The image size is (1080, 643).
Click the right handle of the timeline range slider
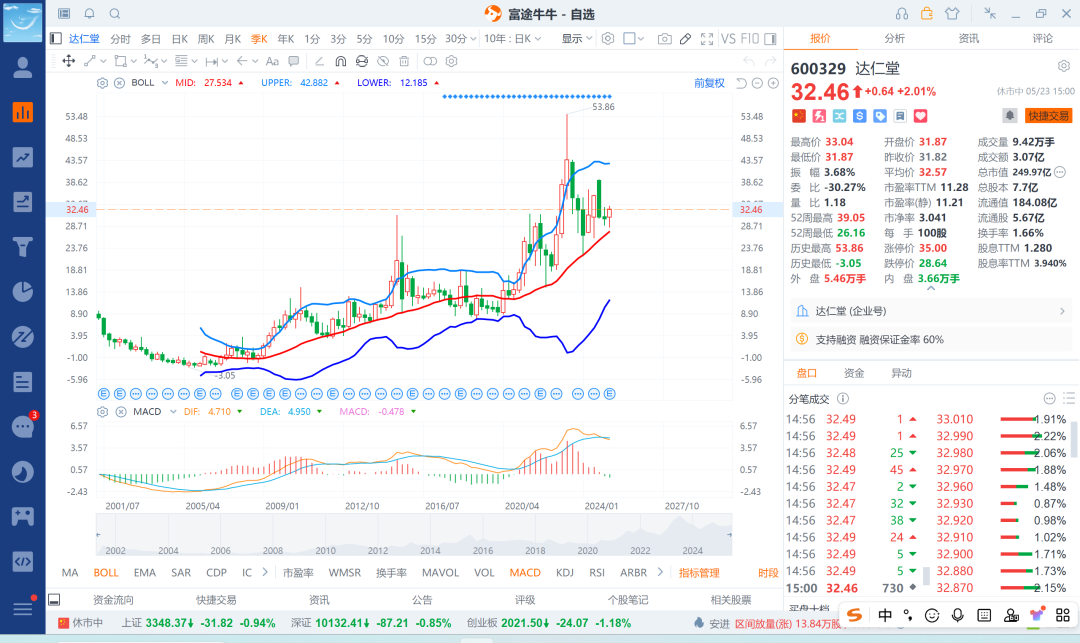[x=729, y=534]
